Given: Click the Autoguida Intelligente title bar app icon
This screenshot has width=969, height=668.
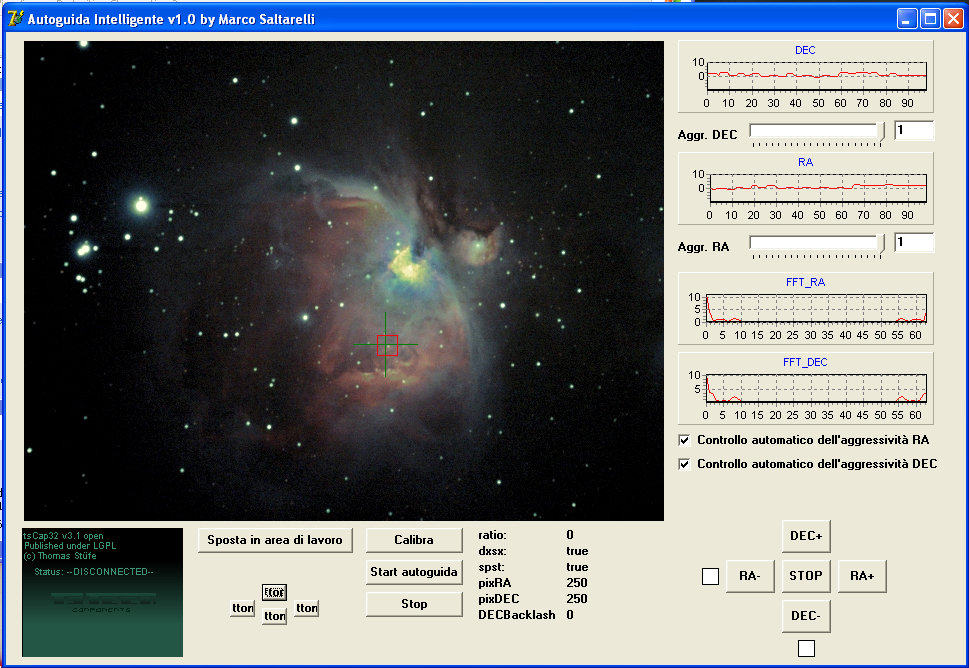Looking at the screenshot, I should [x=16, y=19].
